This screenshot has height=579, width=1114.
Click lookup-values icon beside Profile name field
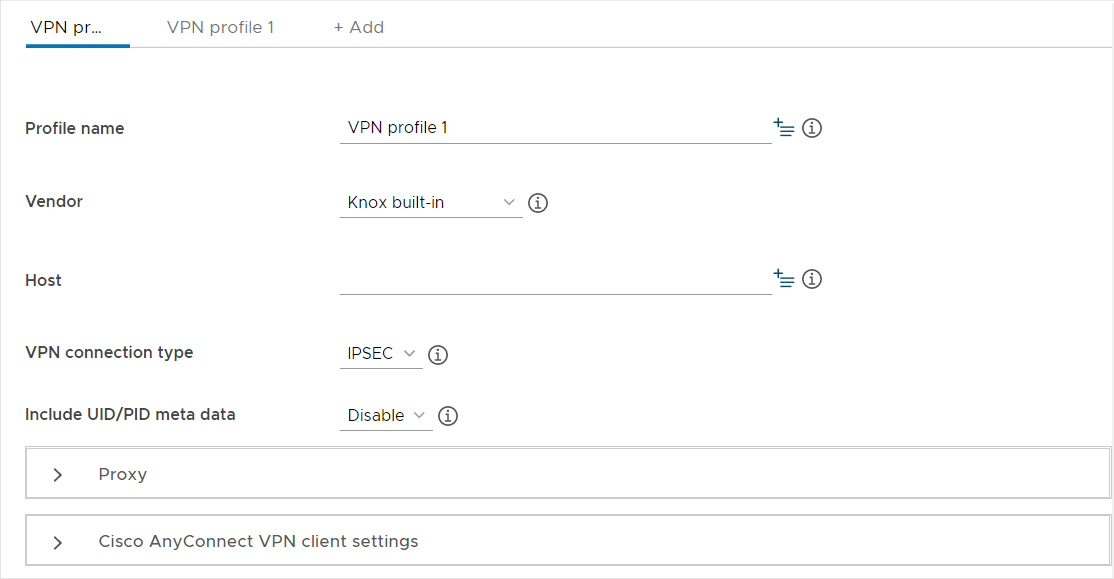(x=784, y=128)
